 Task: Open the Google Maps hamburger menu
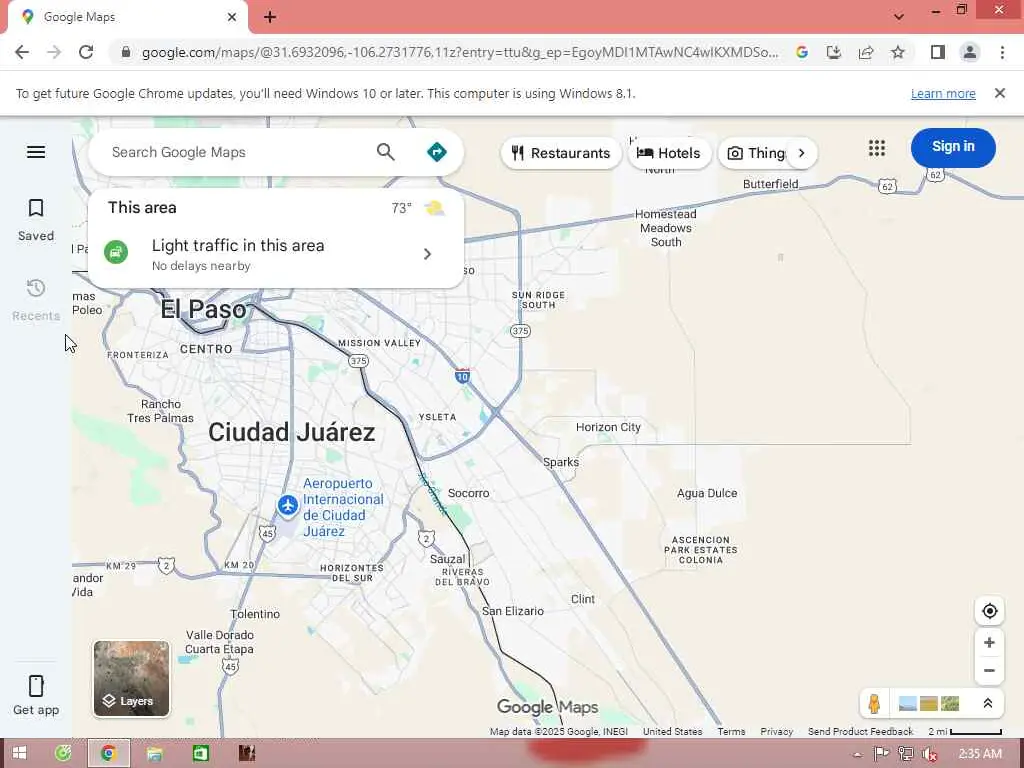tap(36, 152)
